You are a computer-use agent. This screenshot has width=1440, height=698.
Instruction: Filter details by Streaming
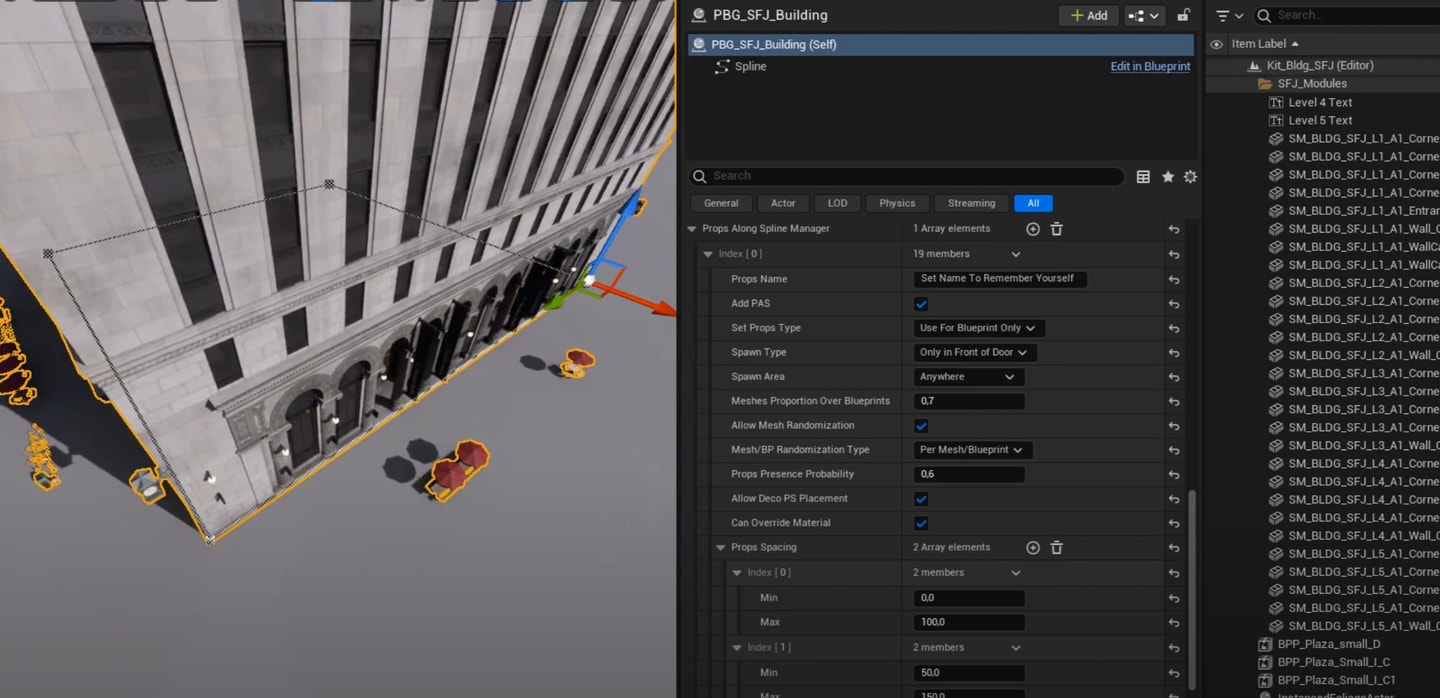[971, 203]
